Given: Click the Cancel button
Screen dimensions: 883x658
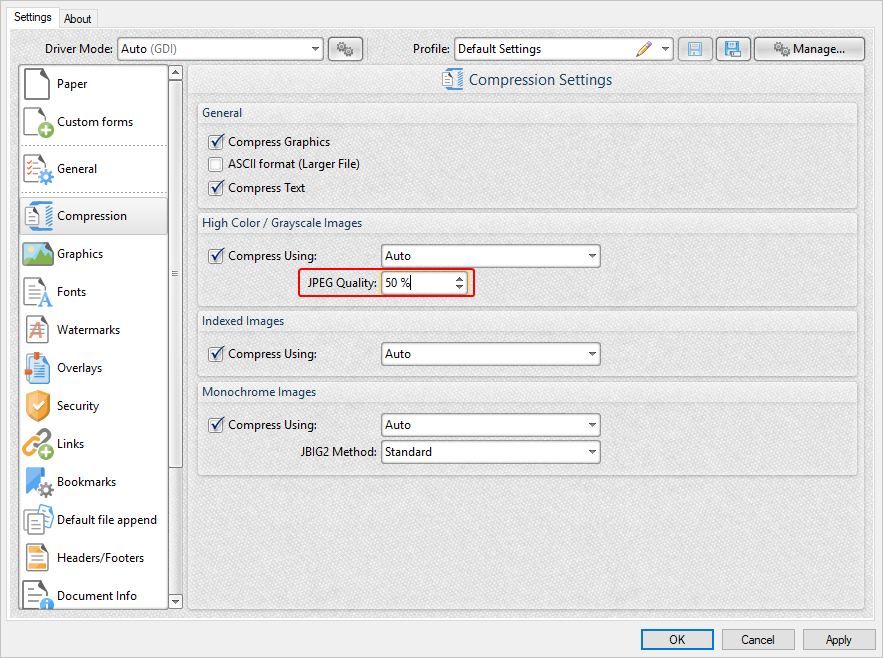Looking at the screenshot, I should tap(758, 639).
